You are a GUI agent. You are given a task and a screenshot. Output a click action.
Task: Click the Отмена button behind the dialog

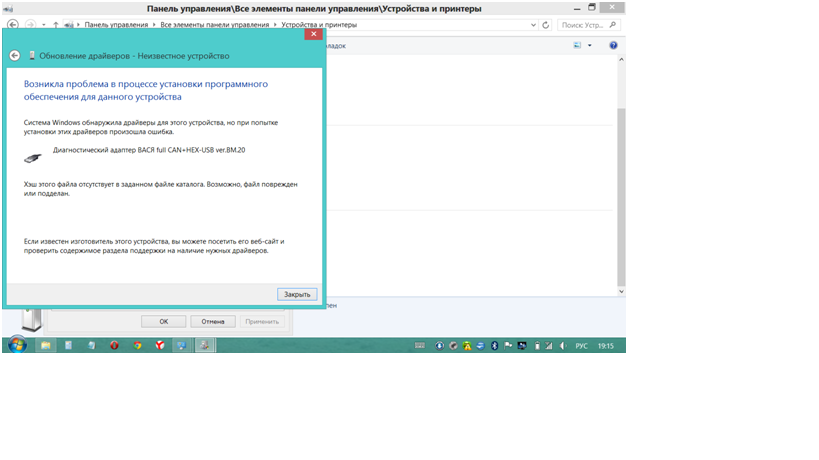coord(213,322)
